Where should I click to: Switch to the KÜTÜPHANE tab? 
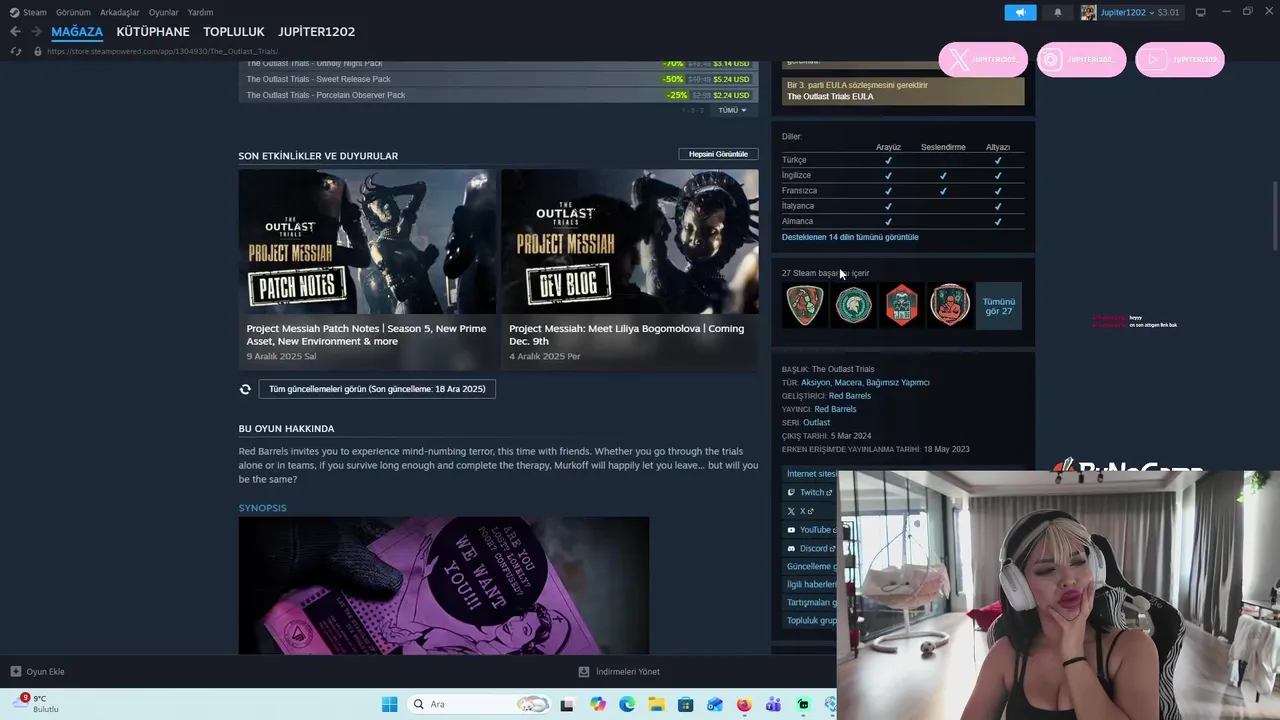[153, 32]
